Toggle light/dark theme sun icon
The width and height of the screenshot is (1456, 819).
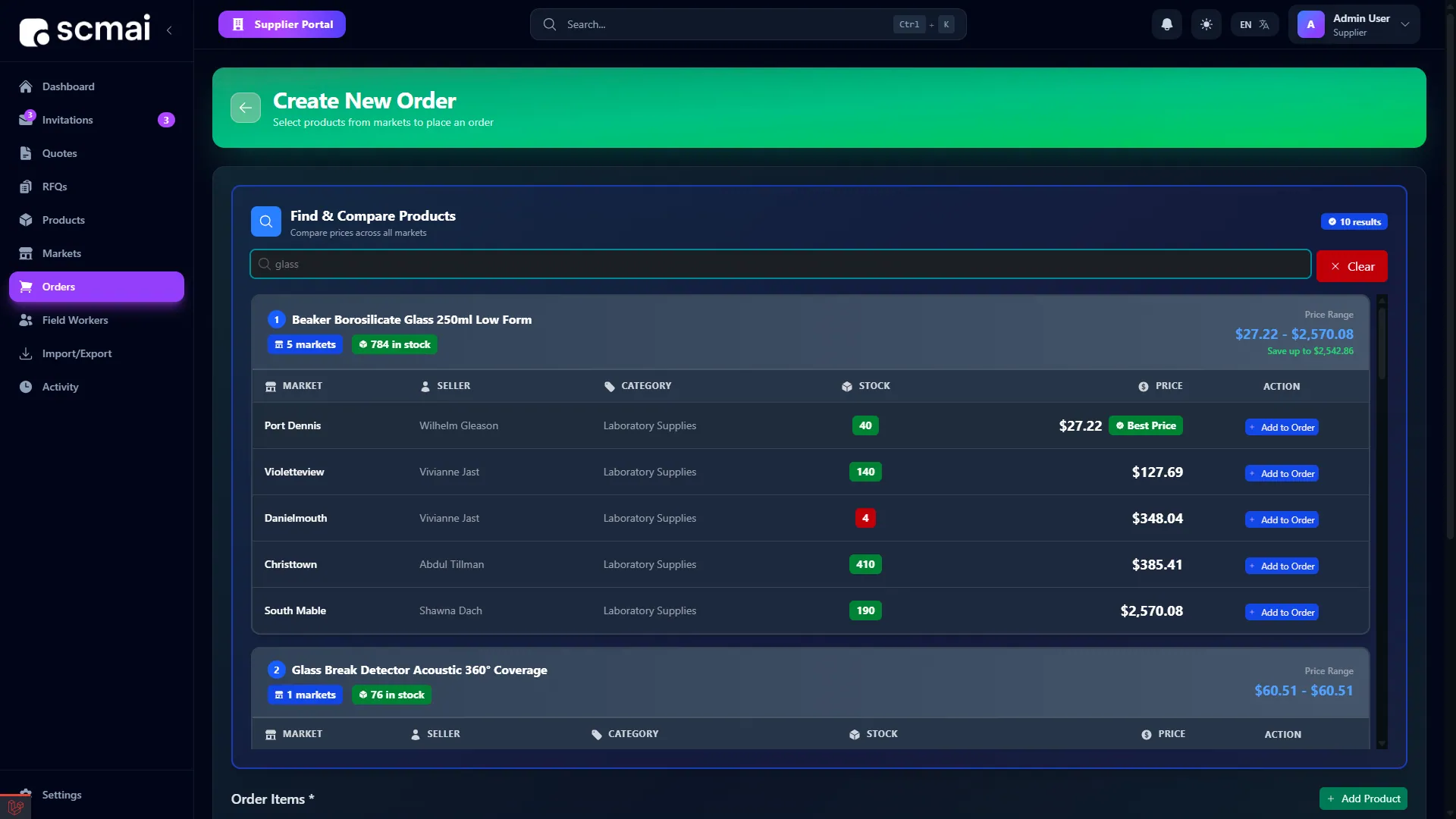point(1207,24)
